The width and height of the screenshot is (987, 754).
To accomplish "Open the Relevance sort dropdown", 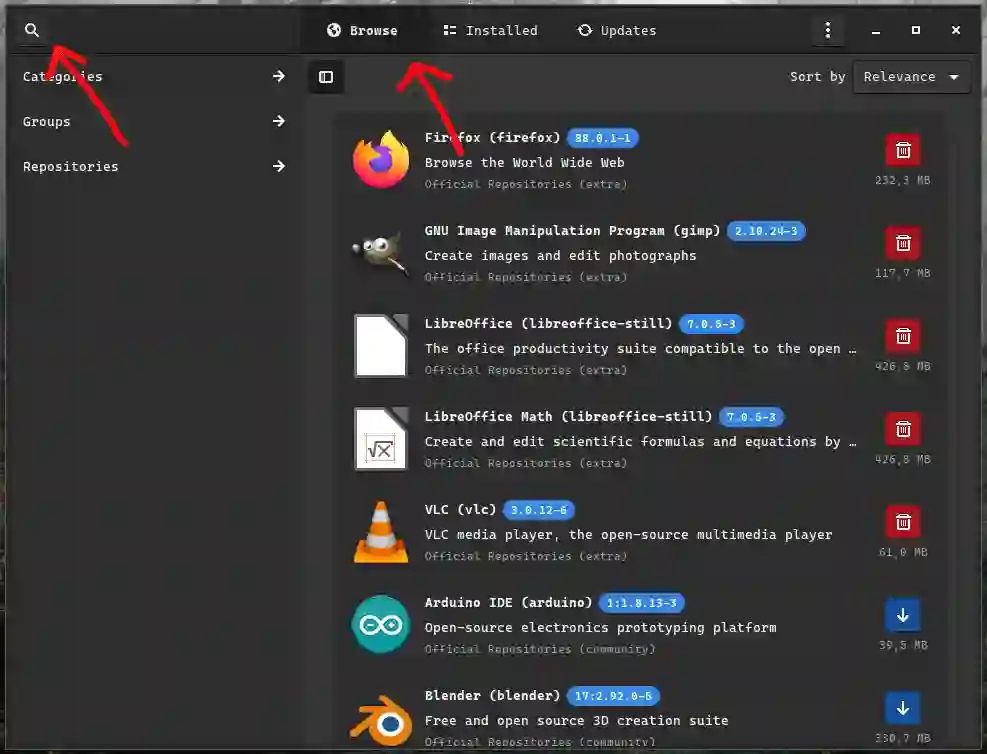I will tap(911, 77).
